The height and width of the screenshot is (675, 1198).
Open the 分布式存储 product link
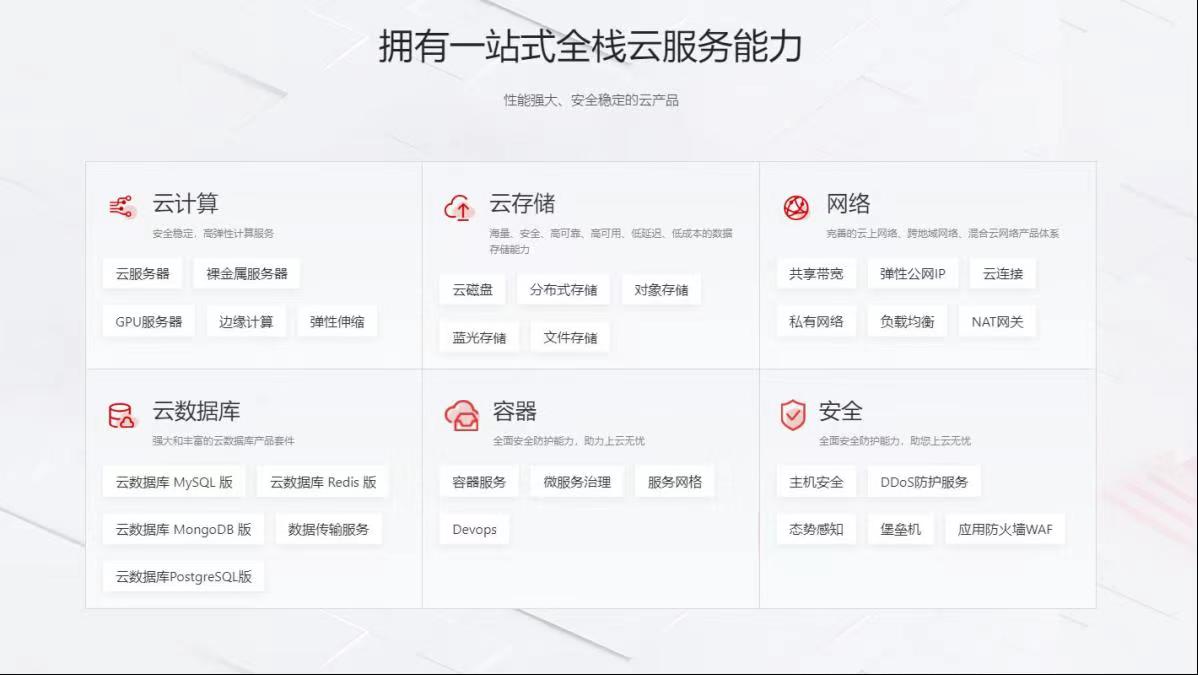click(563, 290)
